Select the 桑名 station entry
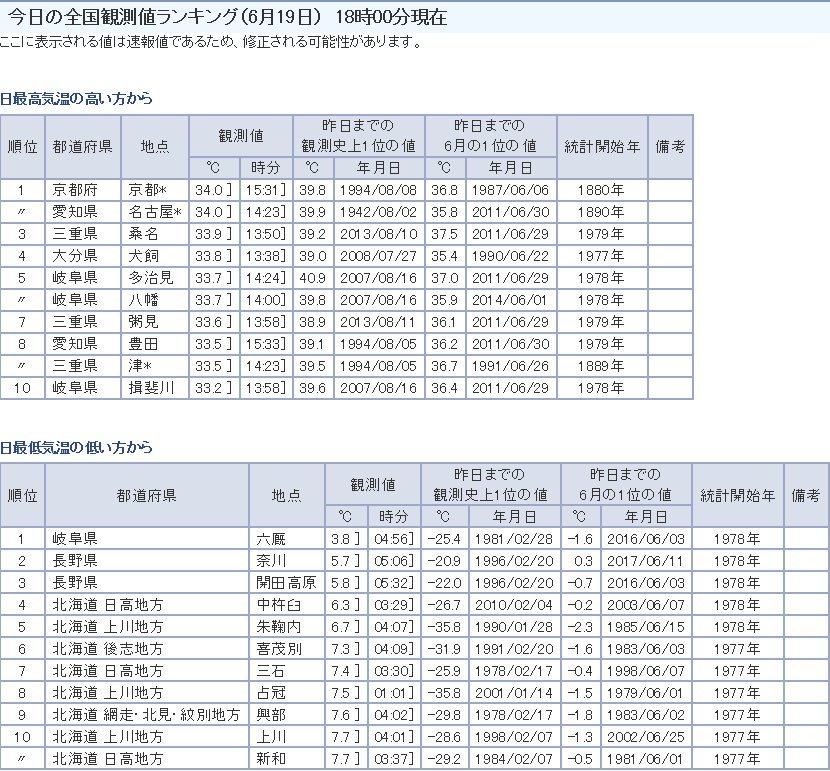830x771 pixels. [x=144, y=233]
